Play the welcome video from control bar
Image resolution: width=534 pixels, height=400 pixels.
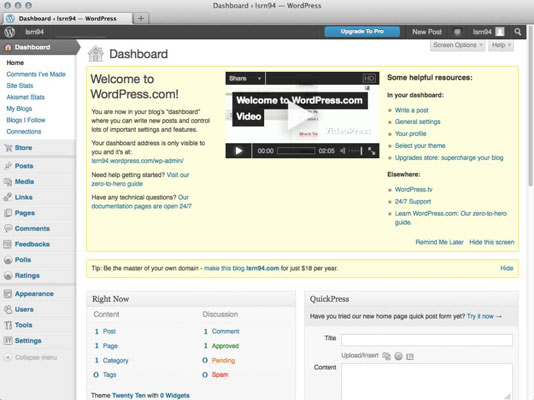tap(238, 150)
